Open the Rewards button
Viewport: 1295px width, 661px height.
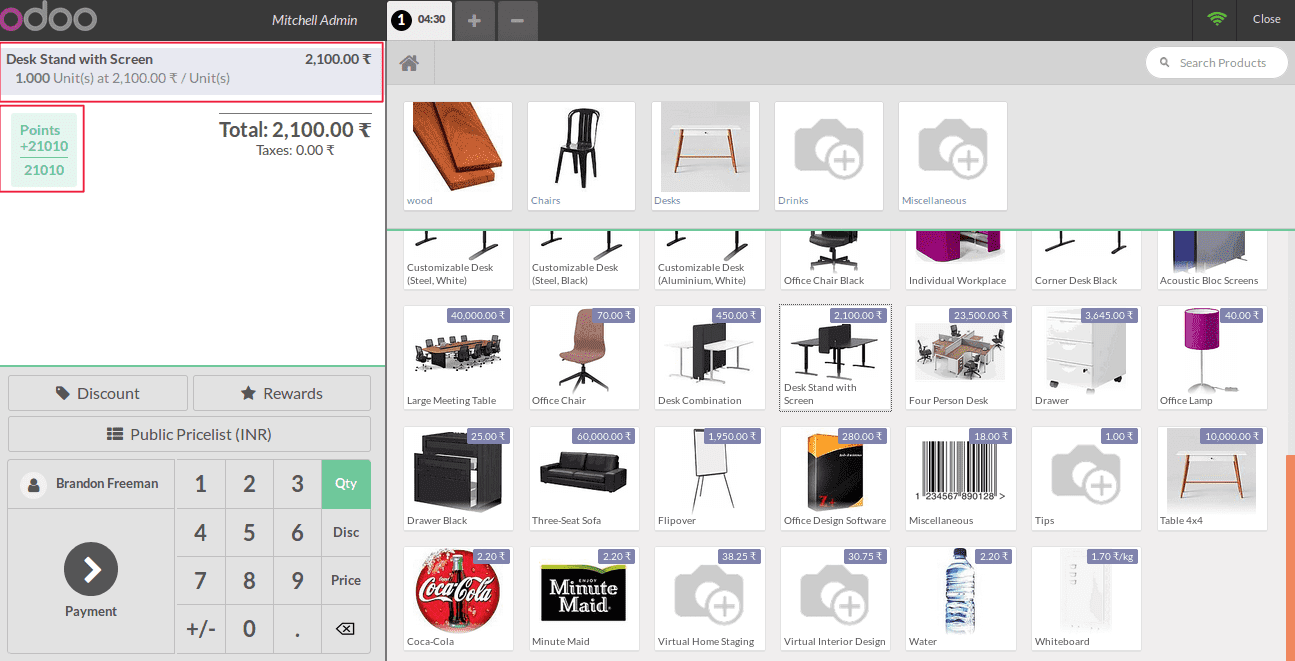pos(282,393)
